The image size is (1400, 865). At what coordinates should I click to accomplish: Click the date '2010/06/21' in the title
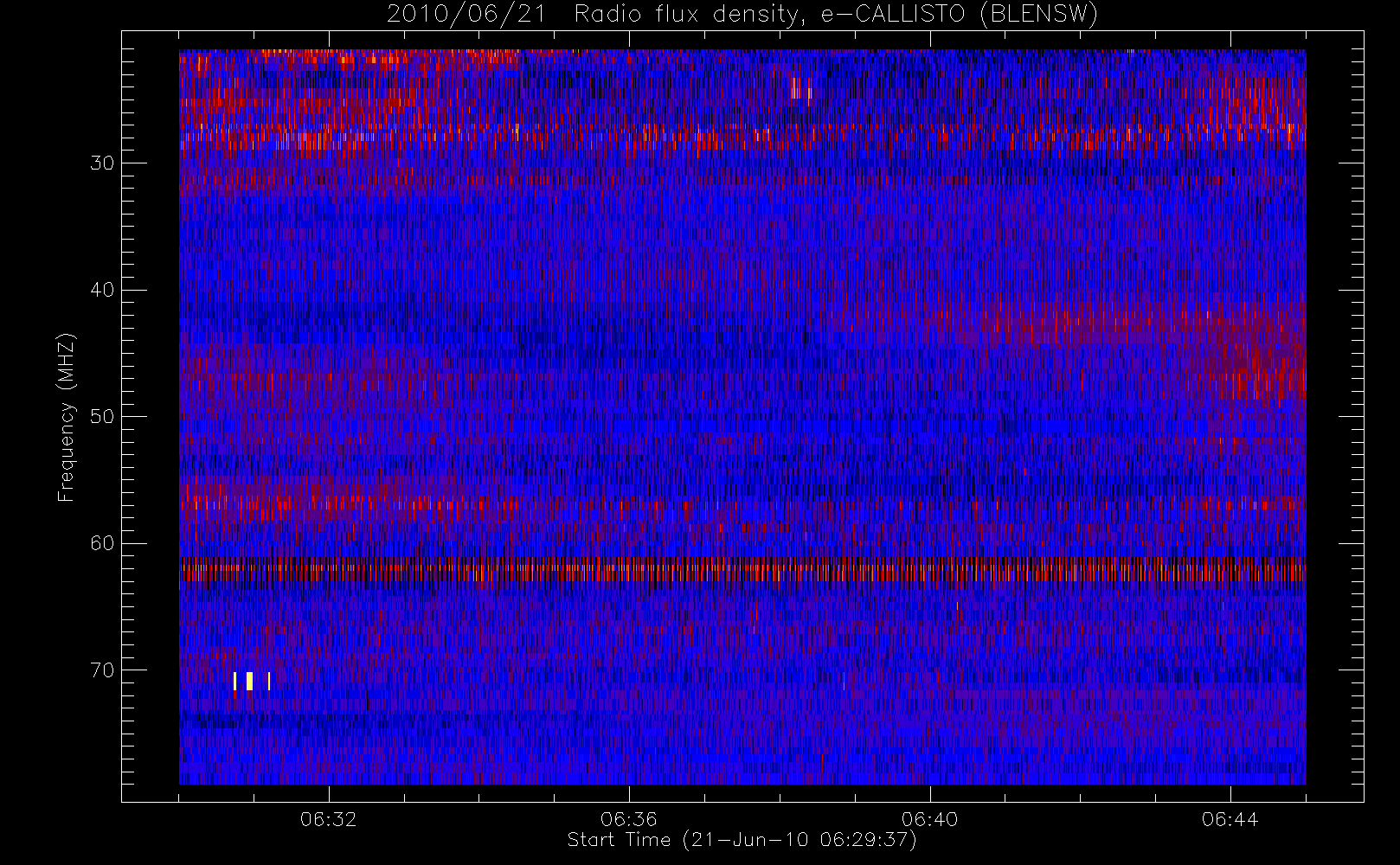click(x=466, y=15)
